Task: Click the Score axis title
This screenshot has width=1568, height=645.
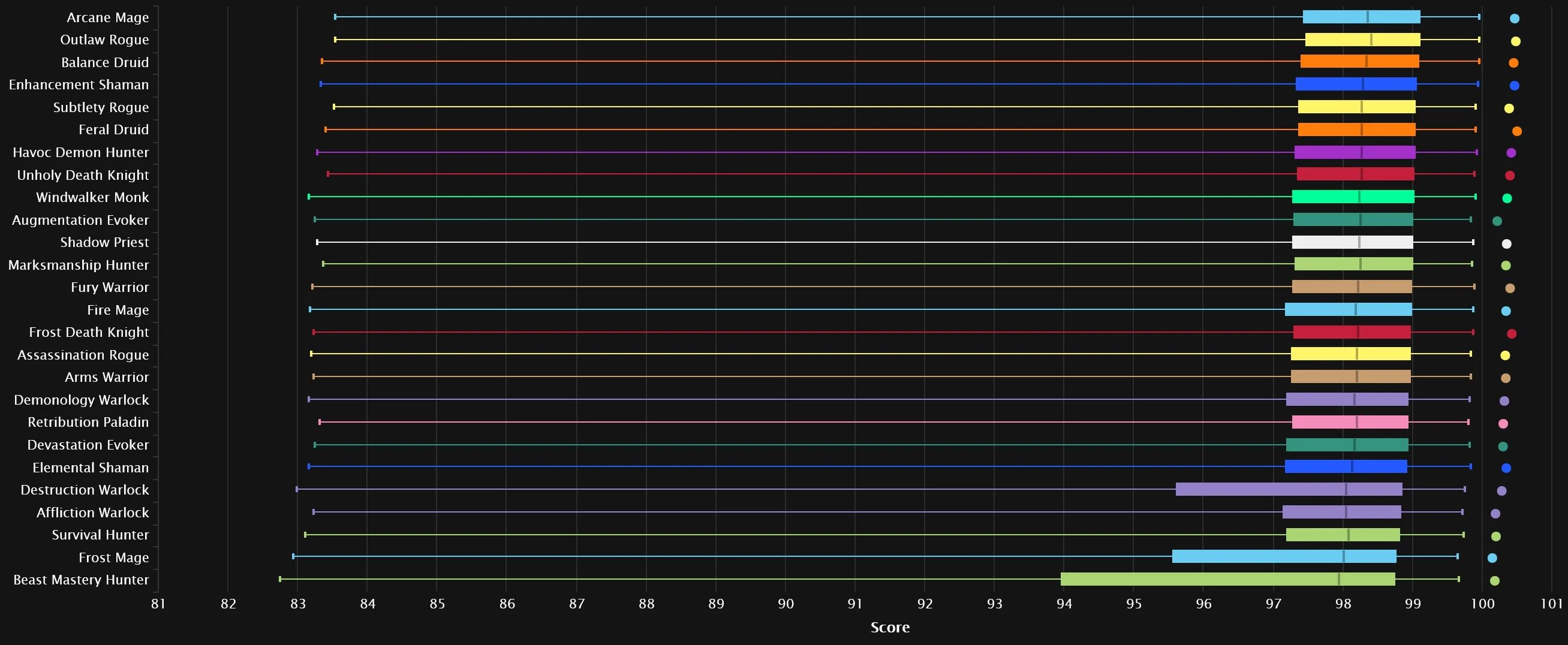Action: 890,628
